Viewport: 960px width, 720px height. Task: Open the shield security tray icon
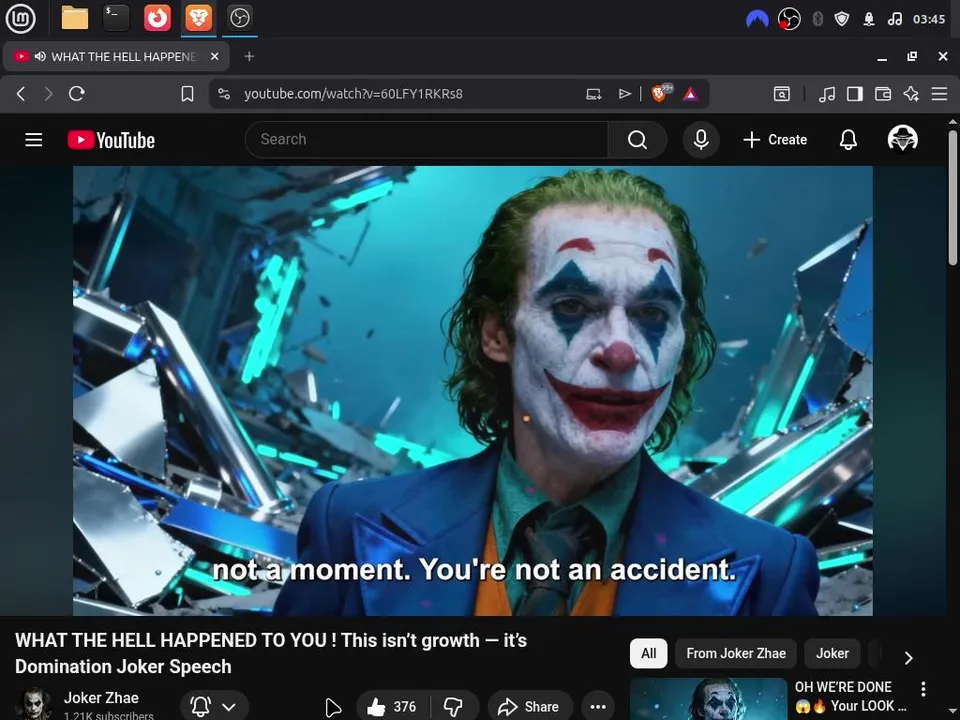[x=842, y=20]
